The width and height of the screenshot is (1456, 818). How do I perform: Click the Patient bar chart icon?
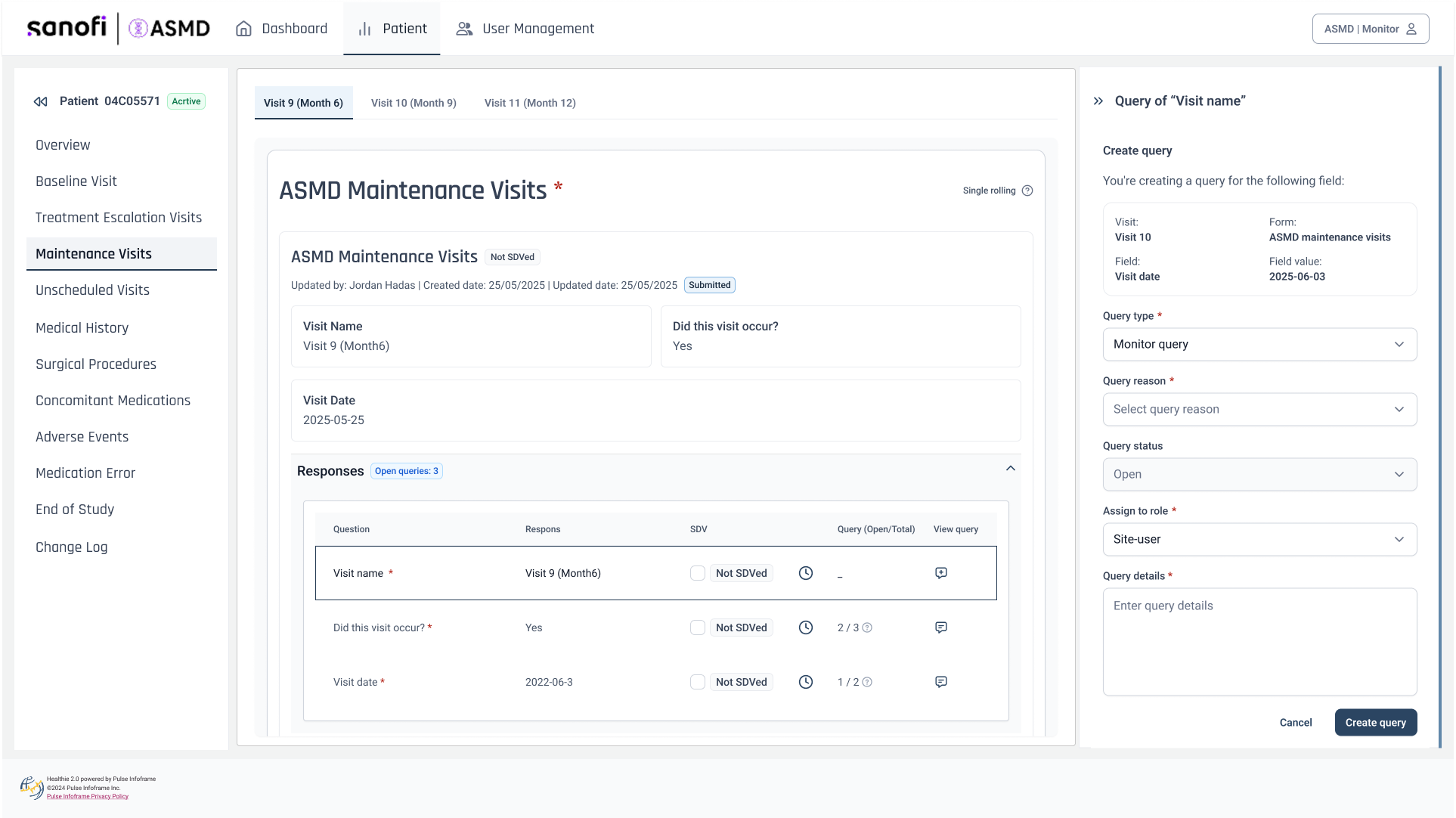click(364, 29)
